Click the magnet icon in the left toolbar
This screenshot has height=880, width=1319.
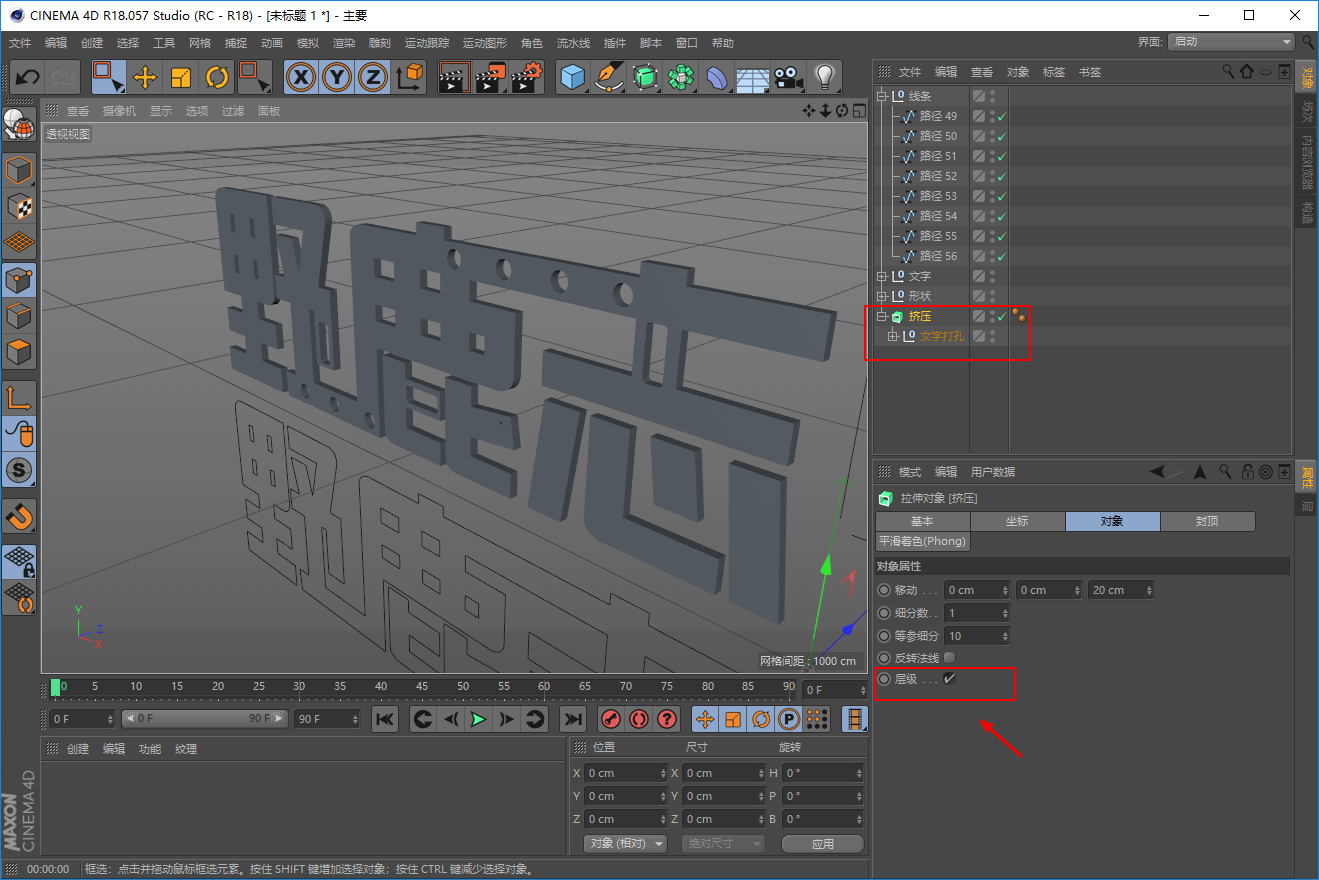tap(20, 516)
